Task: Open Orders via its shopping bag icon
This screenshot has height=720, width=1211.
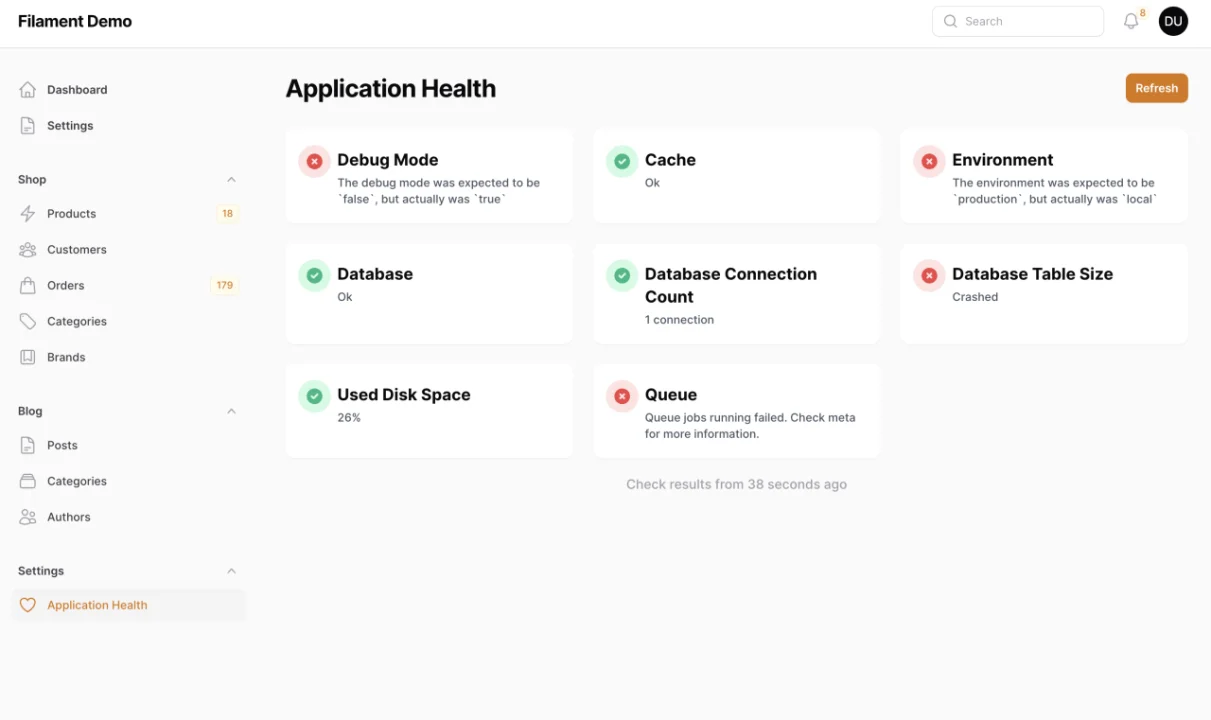Action: point(28,285)
